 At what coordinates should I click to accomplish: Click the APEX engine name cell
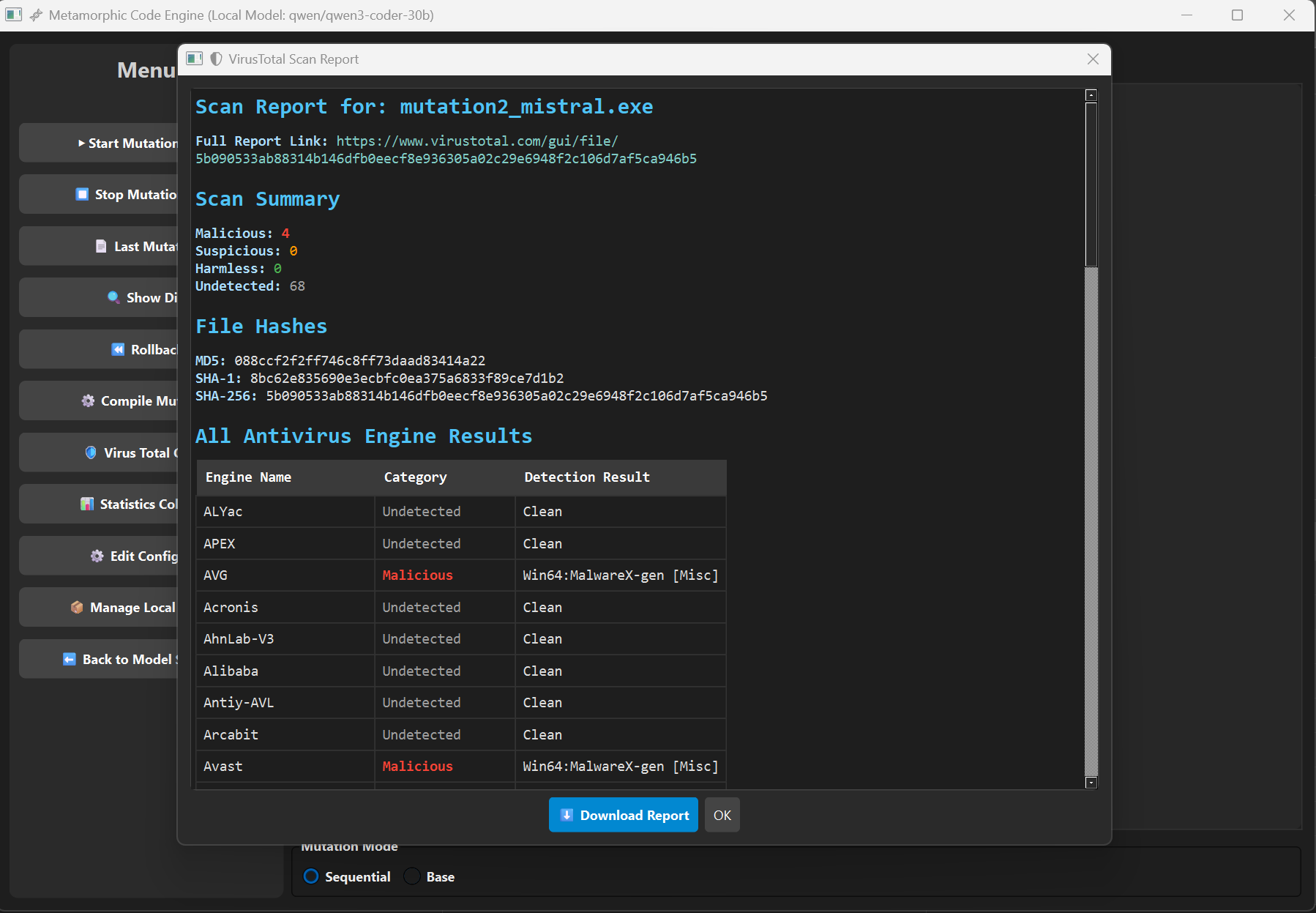(x=285, y=544)
